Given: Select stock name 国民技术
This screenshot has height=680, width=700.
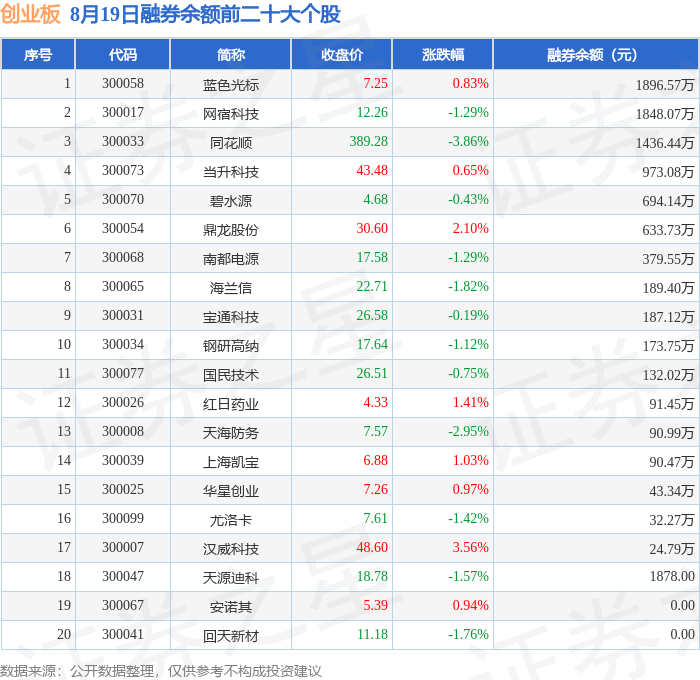Looking at the screenshot, I should [x=231, y=375].
